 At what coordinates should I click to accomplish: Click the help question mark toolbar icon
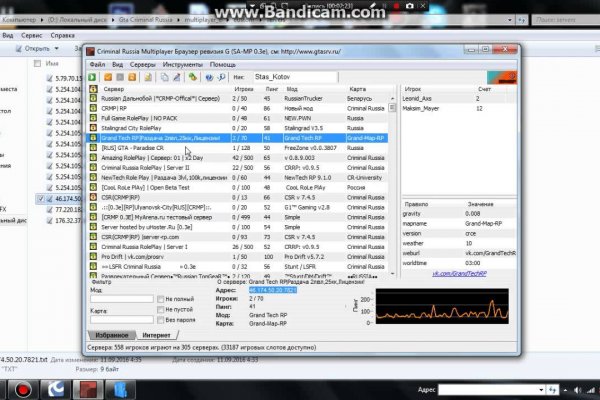(209, 76)
